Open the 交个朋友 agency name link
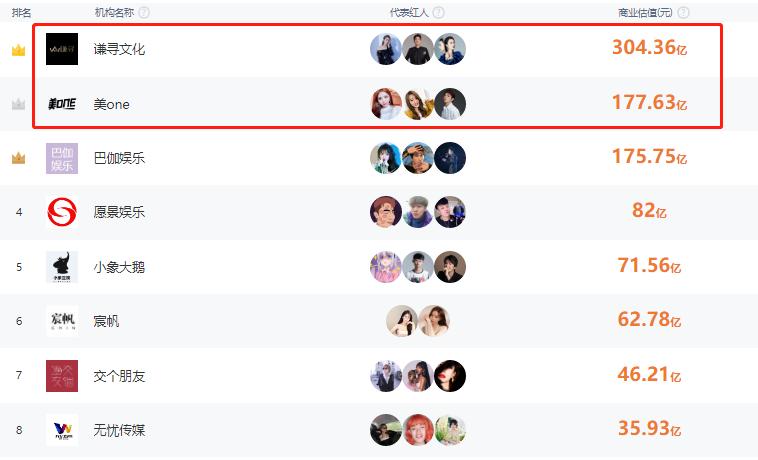Viewport: 758px width, 460px height. [119, 376]
